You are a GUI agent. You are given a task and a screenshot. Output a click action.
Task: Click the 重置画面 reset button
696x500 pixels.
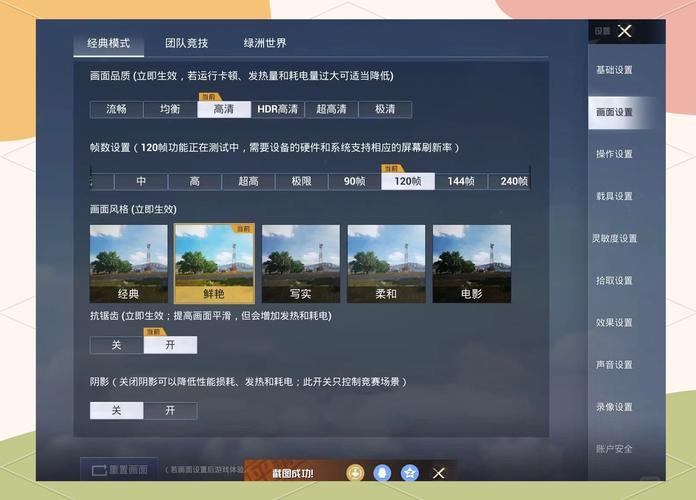tap(119, 469)
